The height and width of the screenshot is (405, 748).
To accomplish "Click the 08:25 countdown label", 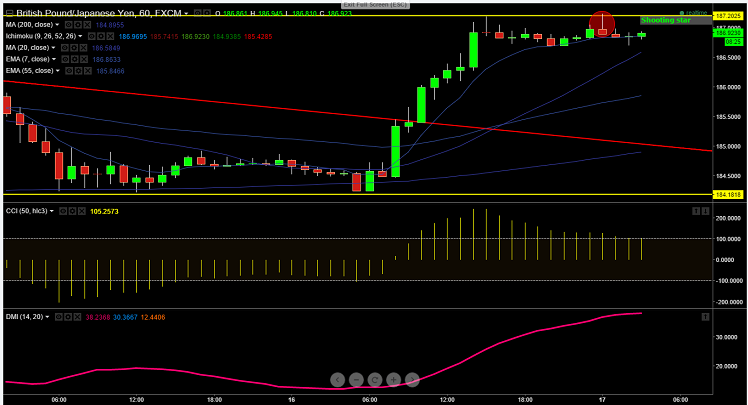I will 733,42.
